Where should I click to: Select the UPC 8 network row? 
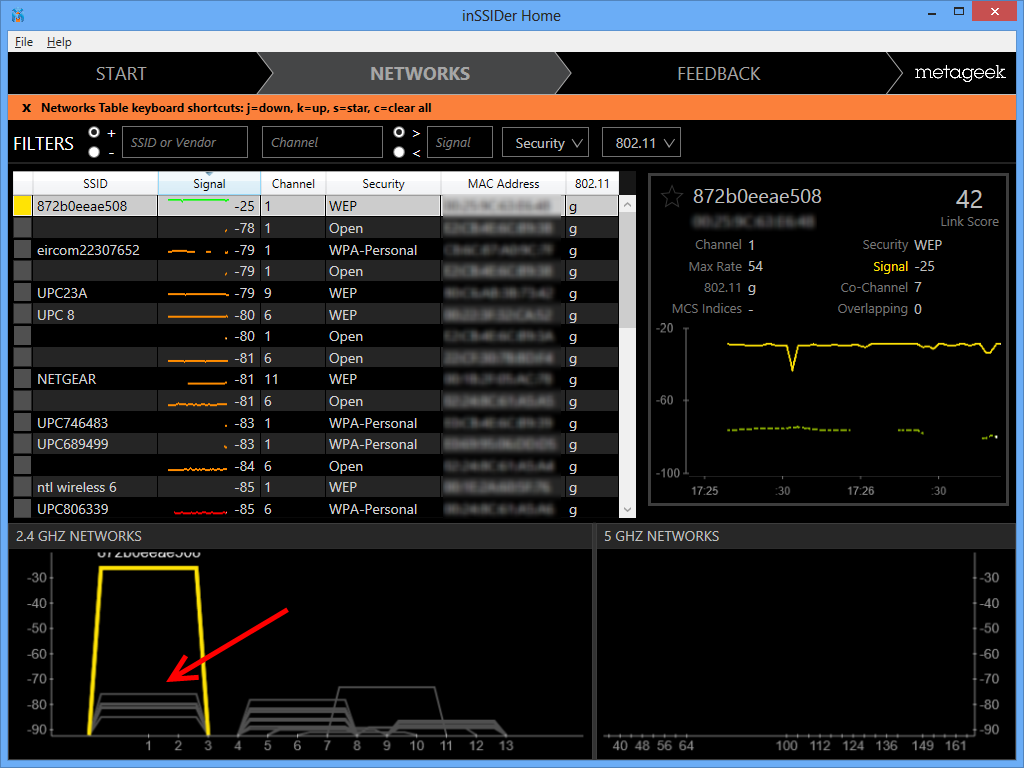point(315,315)
